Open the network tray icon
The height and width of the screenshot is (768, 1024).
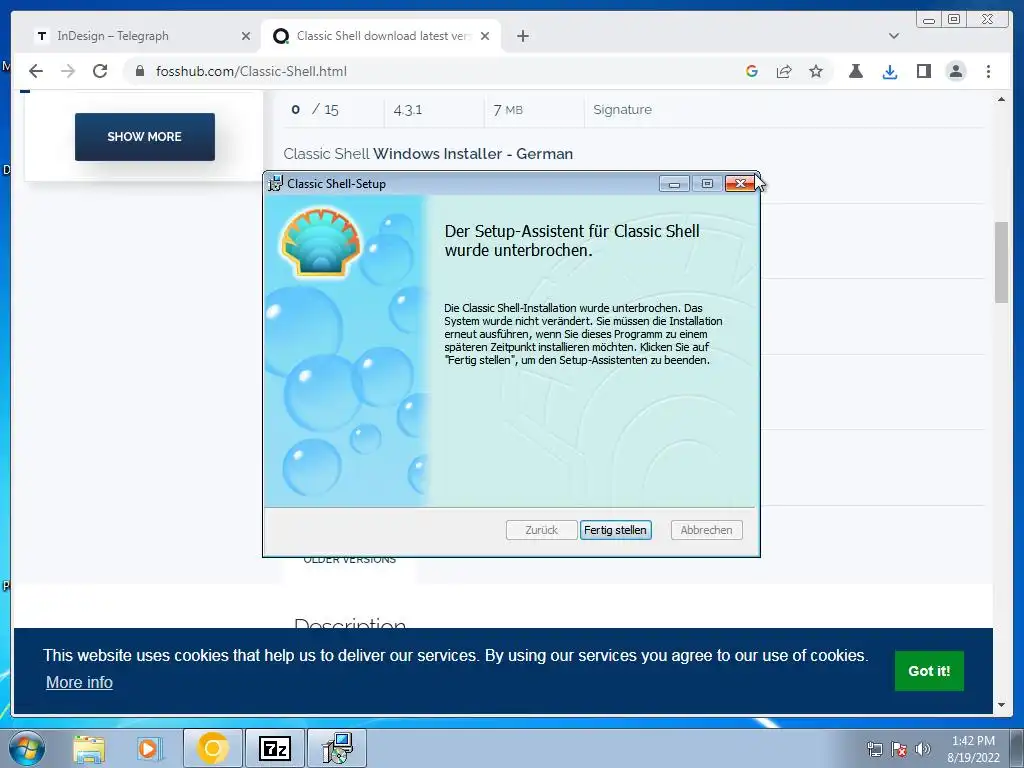coord(874,749)
